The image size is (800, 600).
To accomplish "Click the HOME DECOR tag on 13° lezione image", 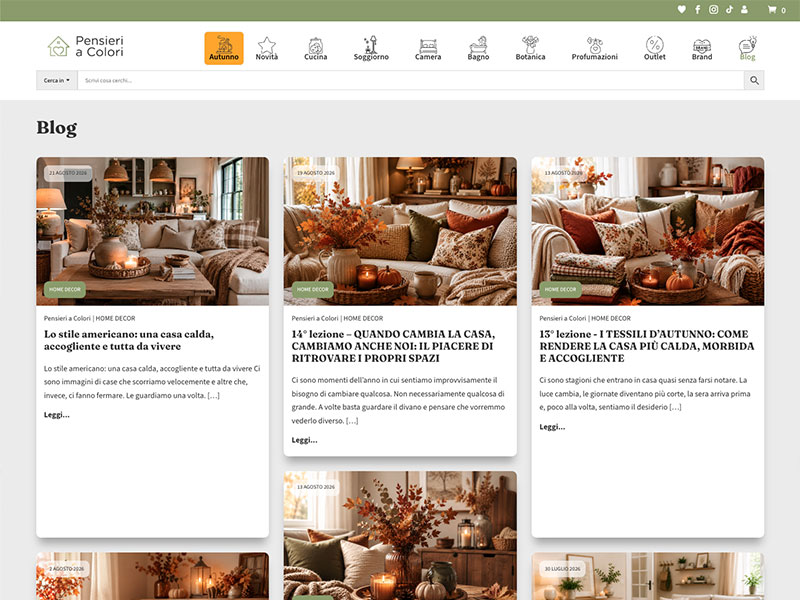I will [560, 289].
